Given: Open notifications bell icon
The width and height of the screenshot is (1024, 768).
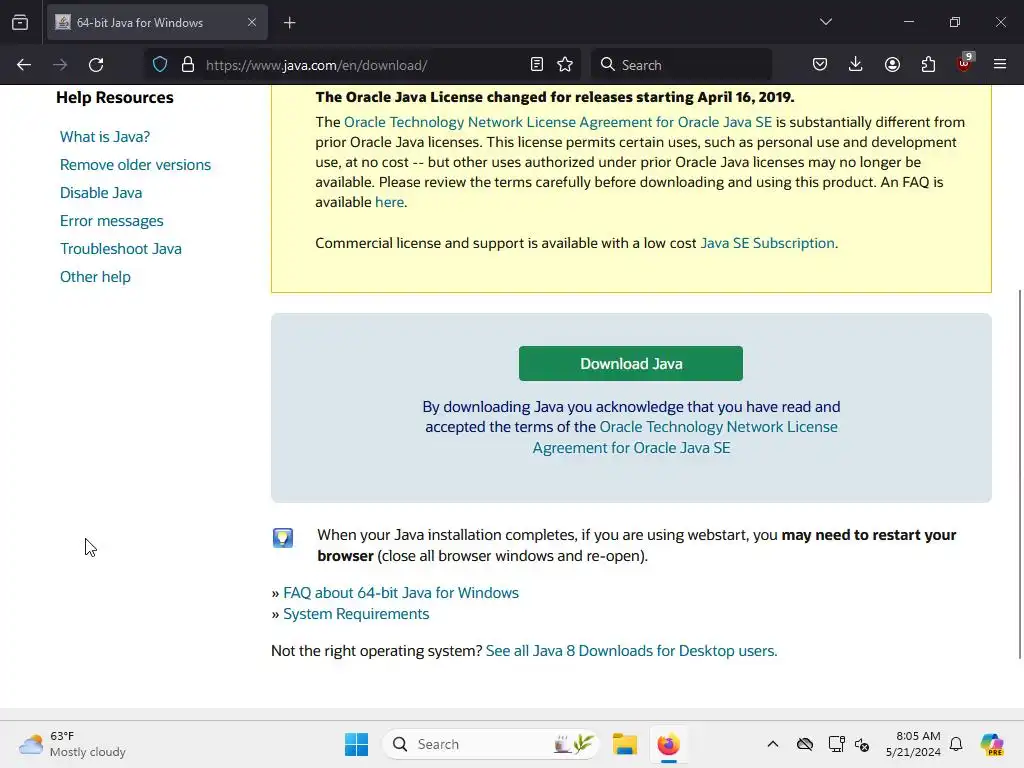Looking at the screenshot, I should [956, 744].
